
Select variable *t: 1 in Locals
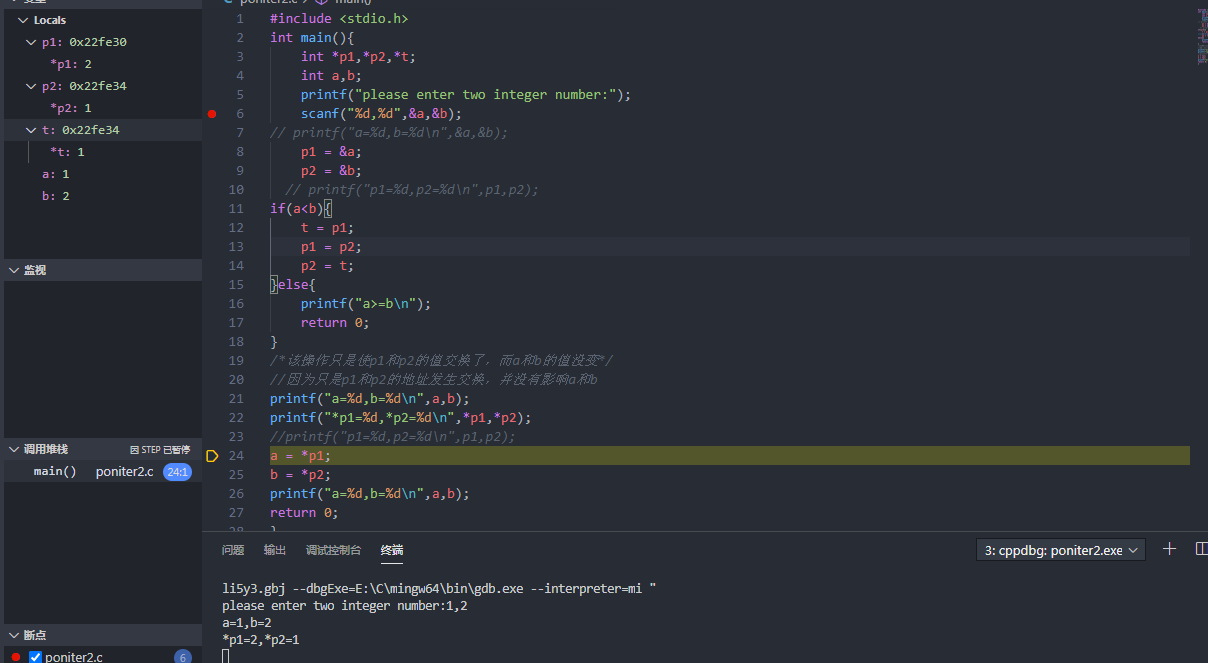[67, 152]
